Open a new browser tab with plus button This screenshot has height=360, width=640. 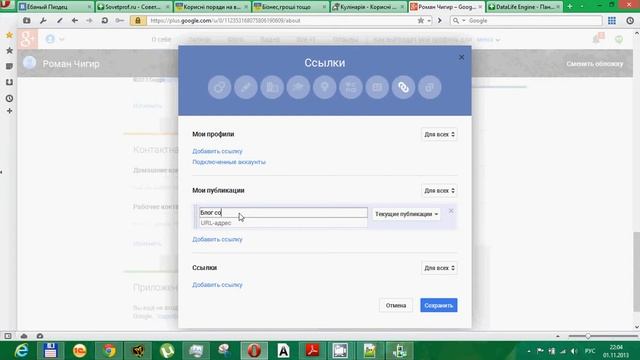570,7
